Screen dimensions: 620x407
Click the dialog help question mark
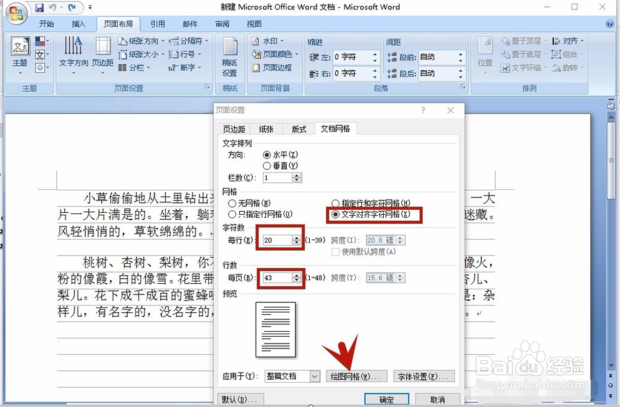[x=423, y=110]
